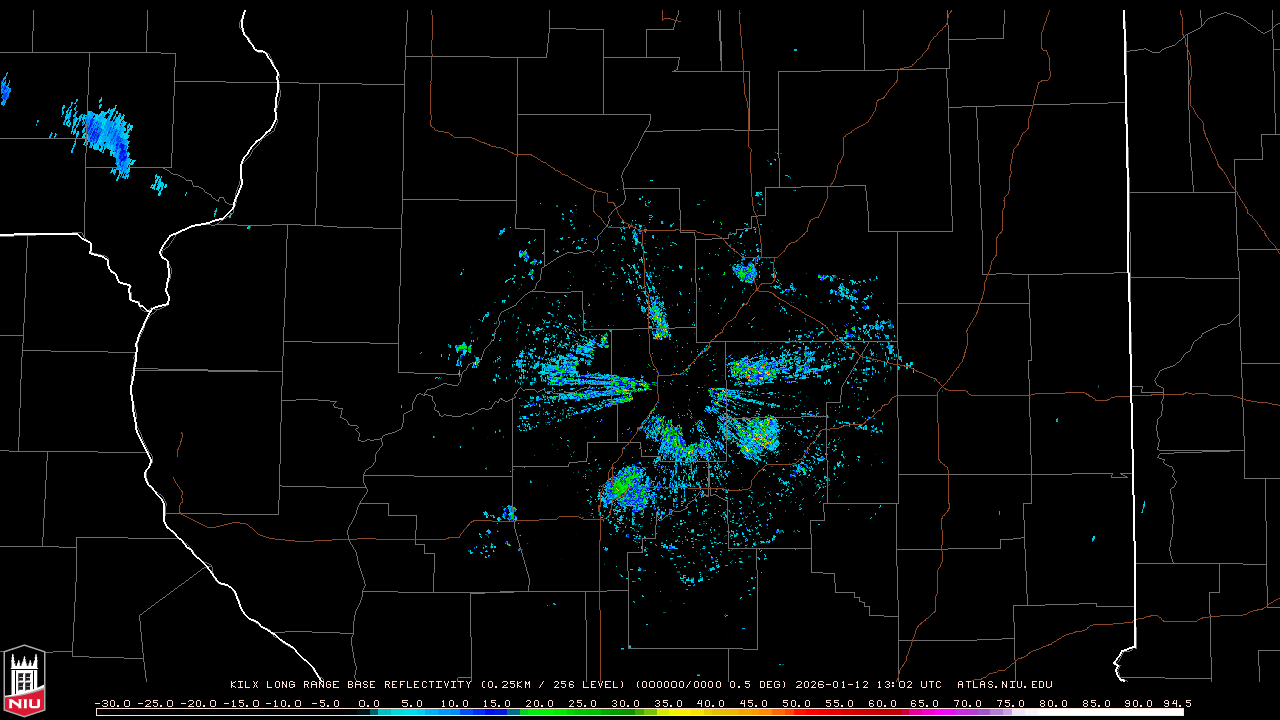Click the (0.25KM / 256 LEVEL) label
This screenshot has width=1280, height=720.
pyautogui.click(x=553, y=685)
